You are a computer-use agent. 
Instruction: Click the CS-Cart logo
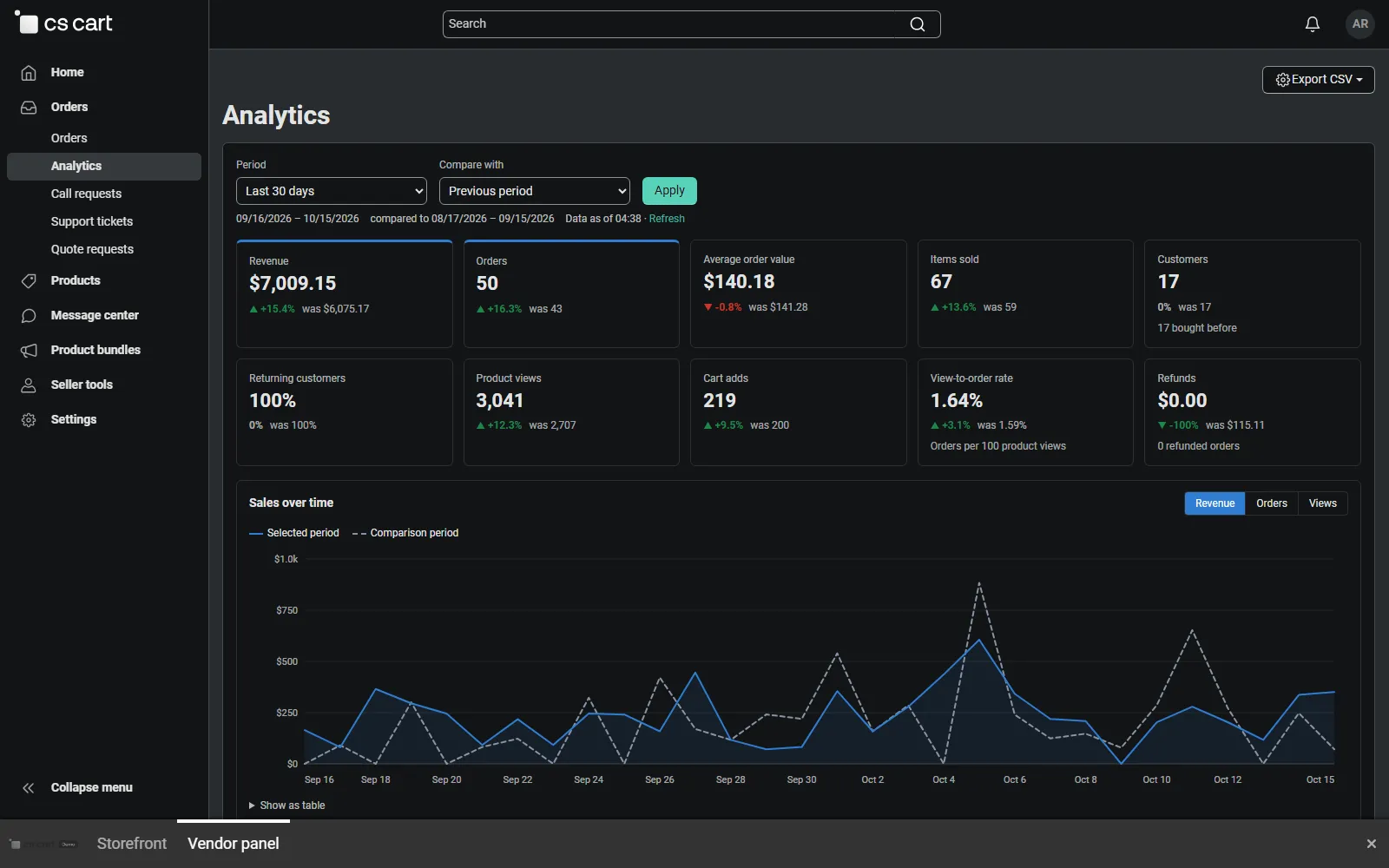tap(63, 23)
